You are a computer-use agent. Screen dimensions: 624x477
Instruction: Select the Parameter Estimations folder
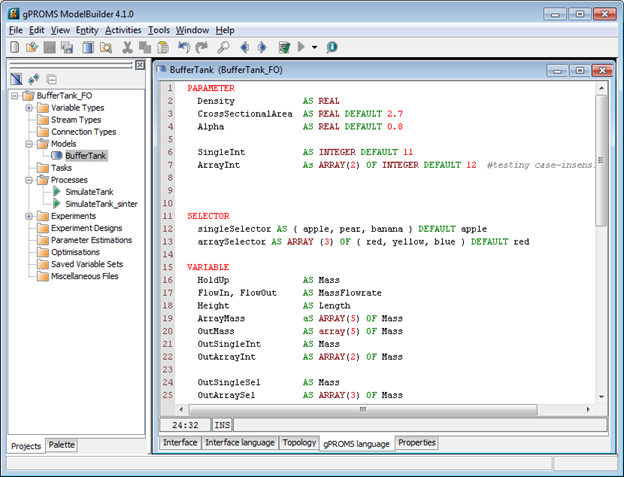92,240
